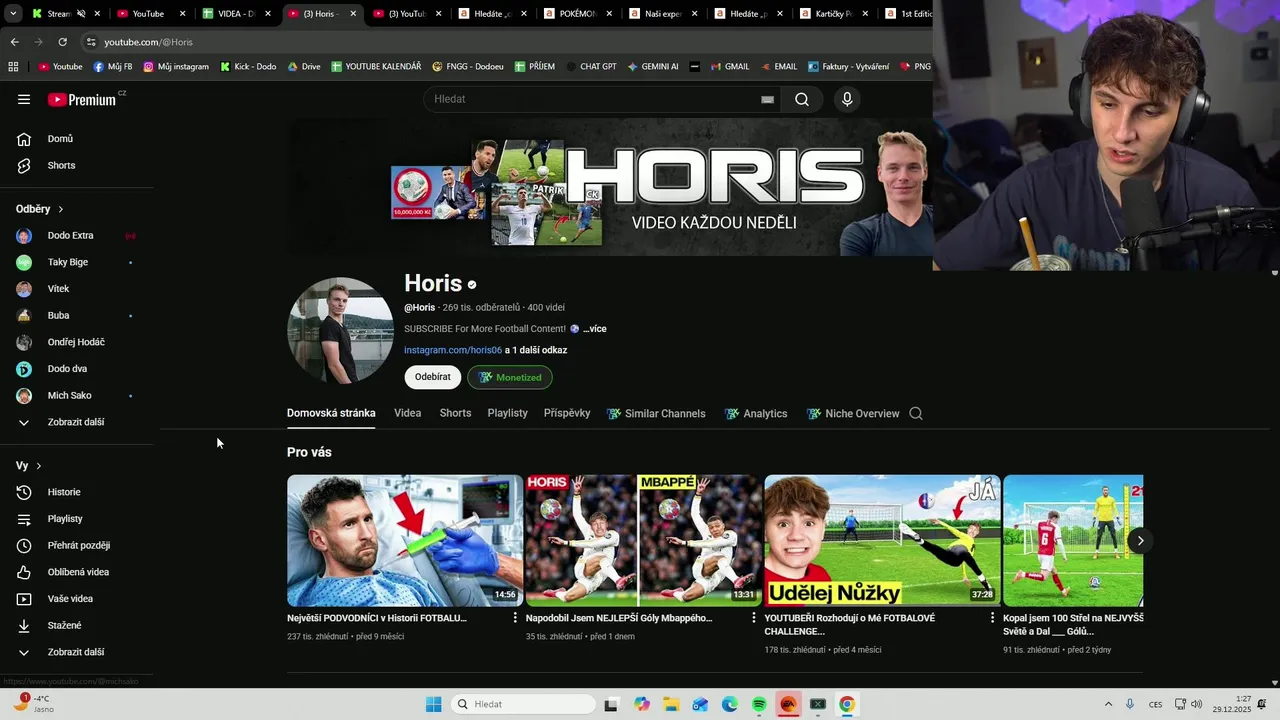The width and height of the screenshot is (1280, 720).
Task: Open YOUTUBE KALENDÁŘ bookmark
Action: click(x=375, y=67)
